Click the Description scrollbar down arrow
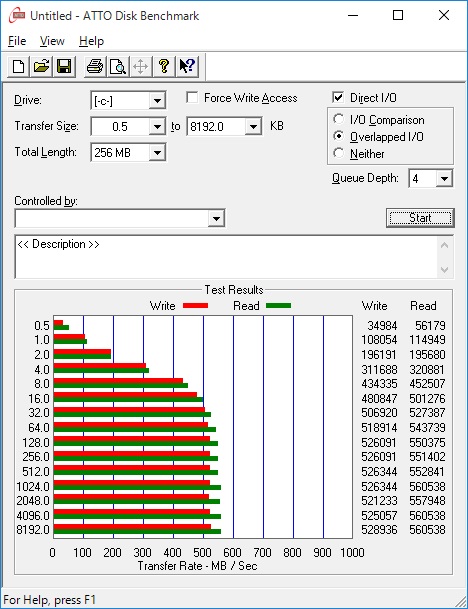The width and height of the screenshot is (468, 609). [445, 270]
